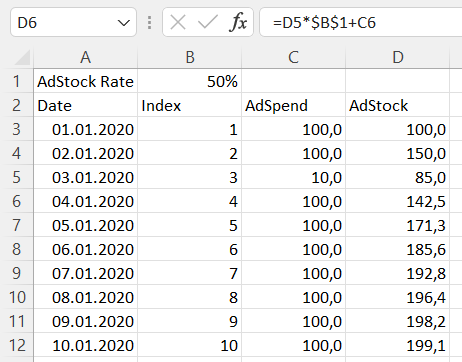Select row 1 header

pyautogui.click(x=17, y=81)
